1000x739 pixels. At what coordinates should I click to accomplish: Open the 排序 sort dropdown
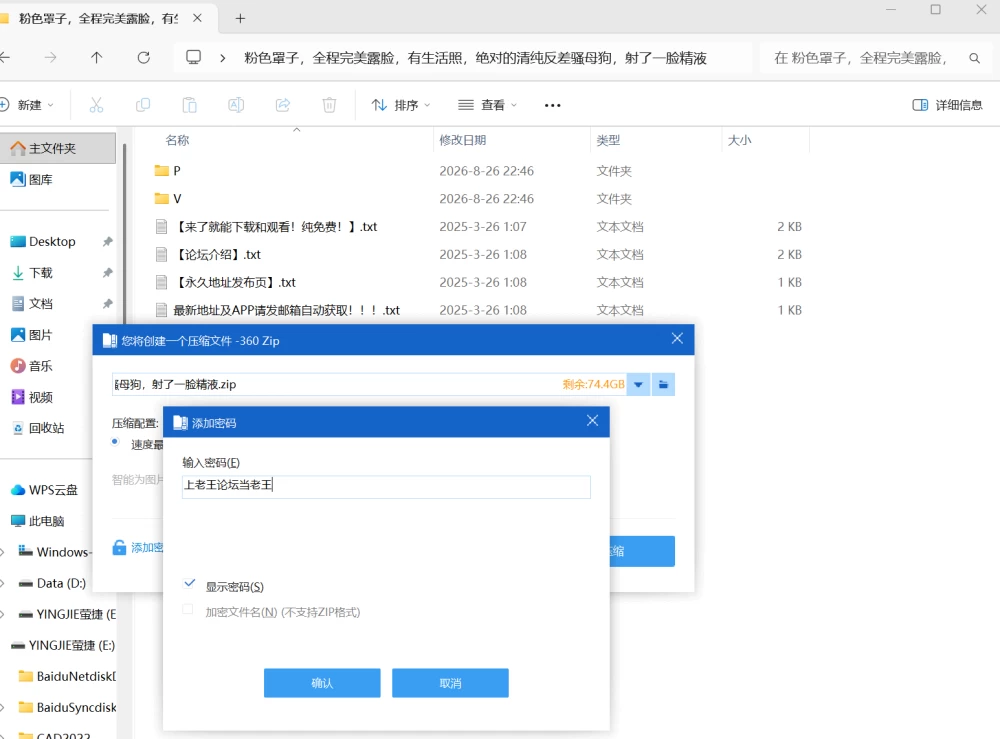coord(401,105)
